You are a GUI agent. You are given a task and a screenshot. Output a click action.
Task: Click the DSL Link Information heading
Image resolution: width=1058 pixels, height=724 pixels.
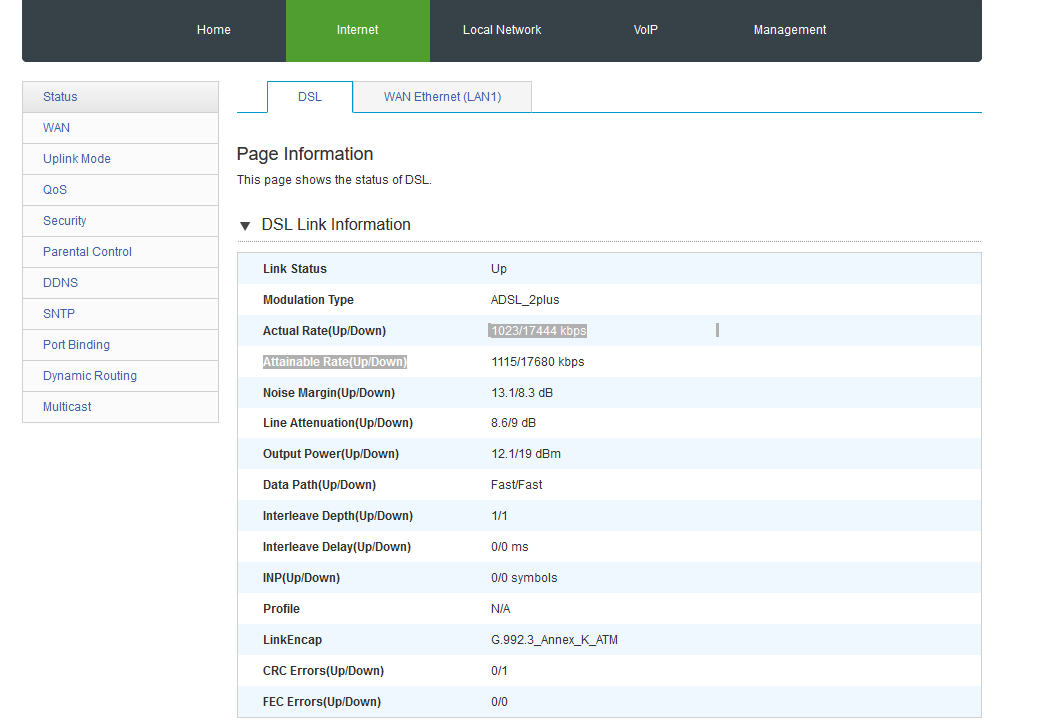(336, 225)
